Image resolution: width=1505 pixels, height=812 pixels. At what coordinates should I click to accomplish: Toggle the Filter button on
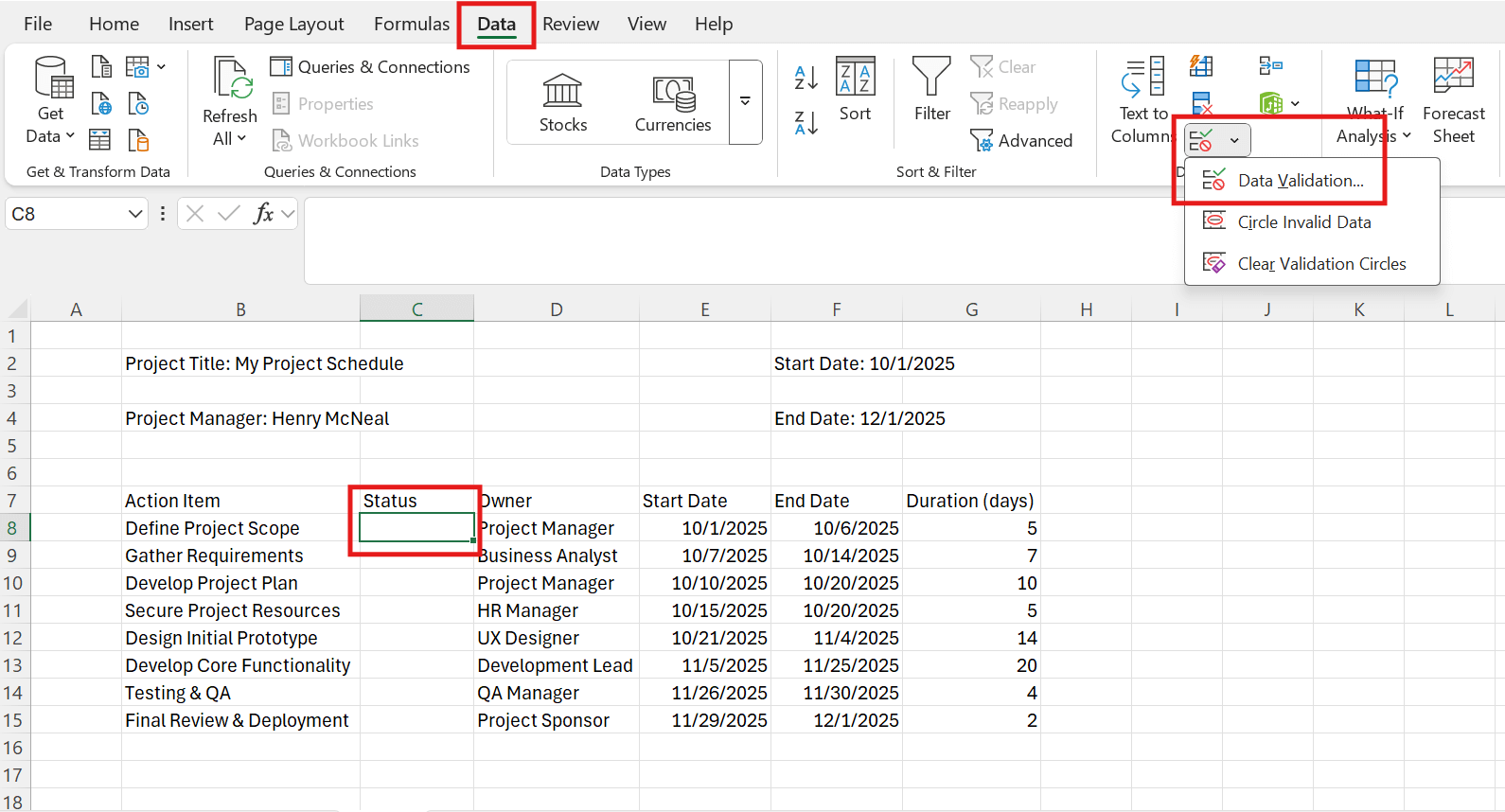tap(931, 90)
